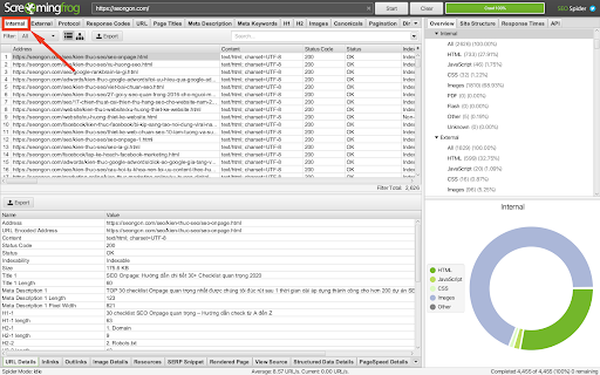The width and height of the screenshot is (600, 375).
Task: Click JavaScript legend color swatch
Action: point(433,279)
